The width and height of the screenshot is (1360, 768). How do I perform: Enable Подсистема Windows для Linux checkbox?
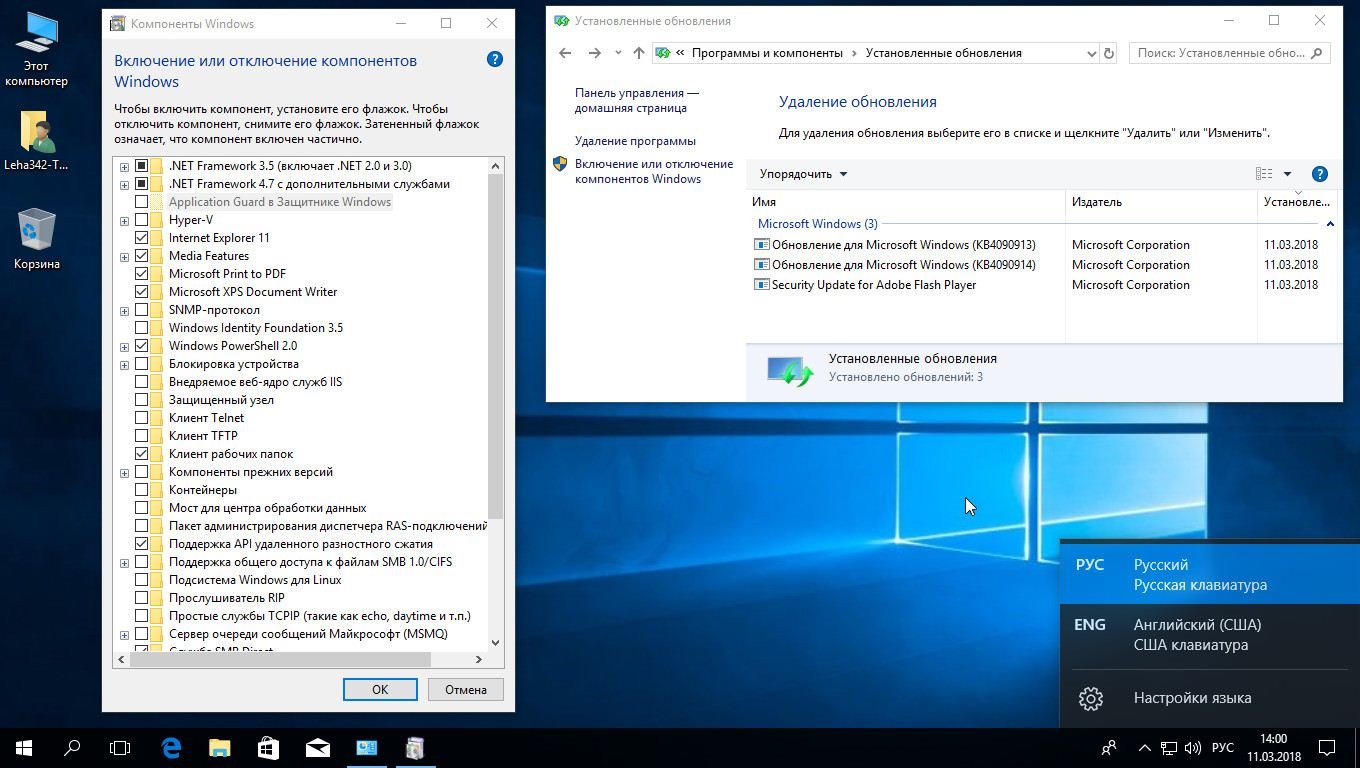click(141, 580)
